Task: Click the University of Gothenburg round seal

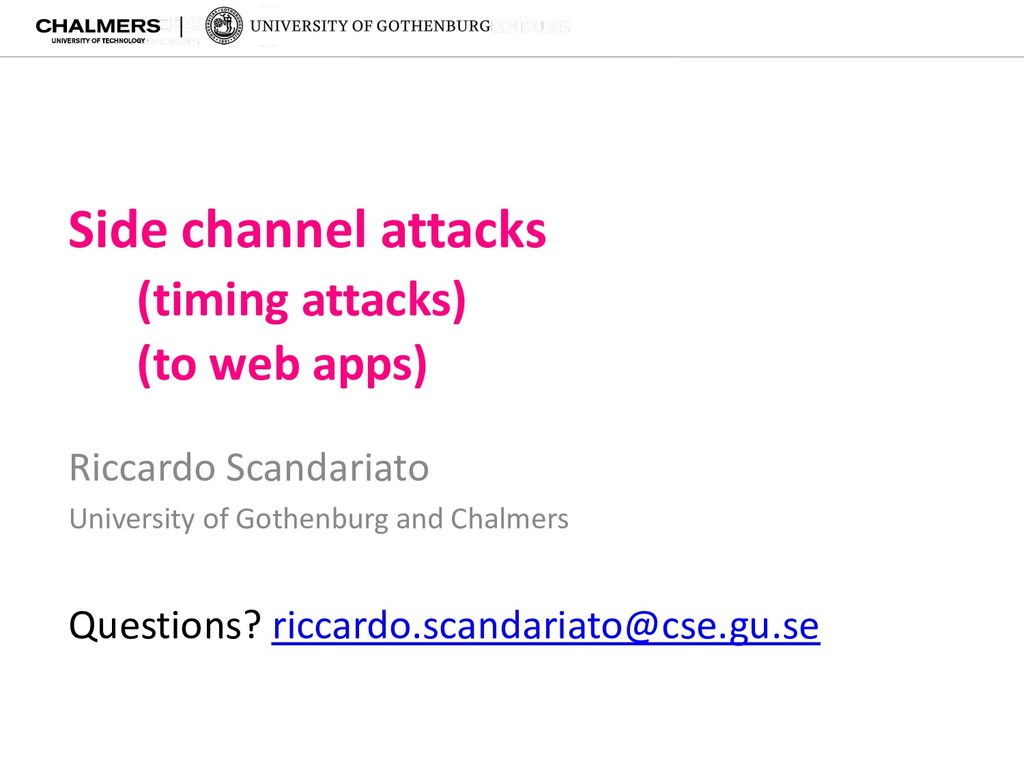Action: click(x=224, y=26)
